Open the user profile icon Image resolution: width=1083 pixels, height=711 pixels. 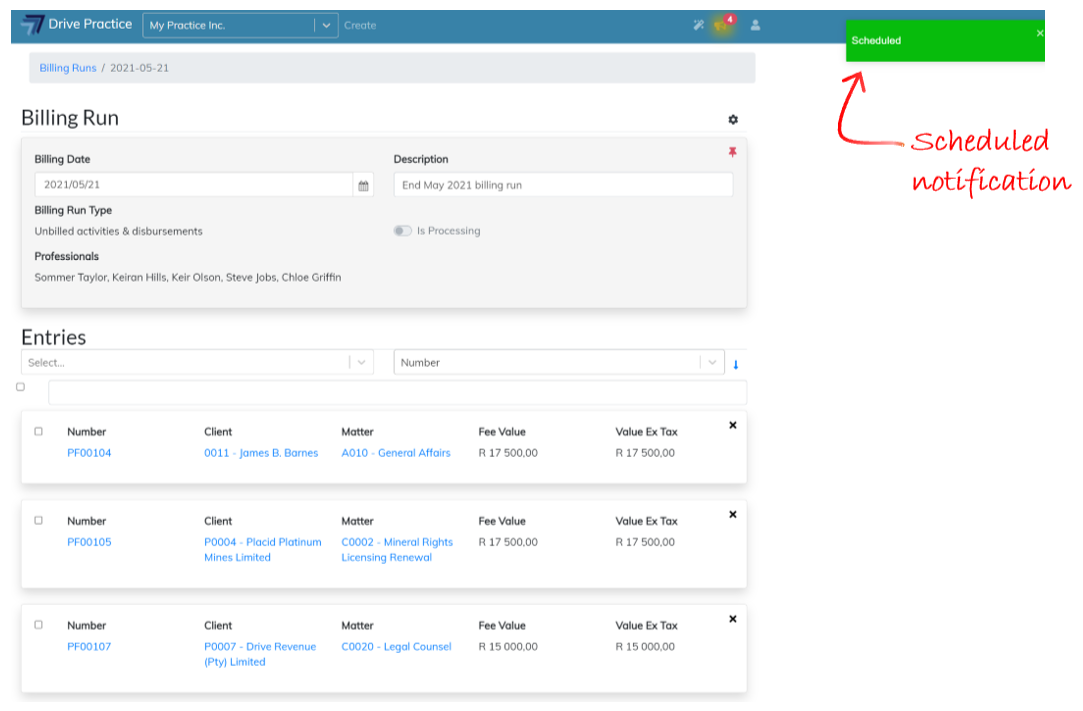pos(755,25)
